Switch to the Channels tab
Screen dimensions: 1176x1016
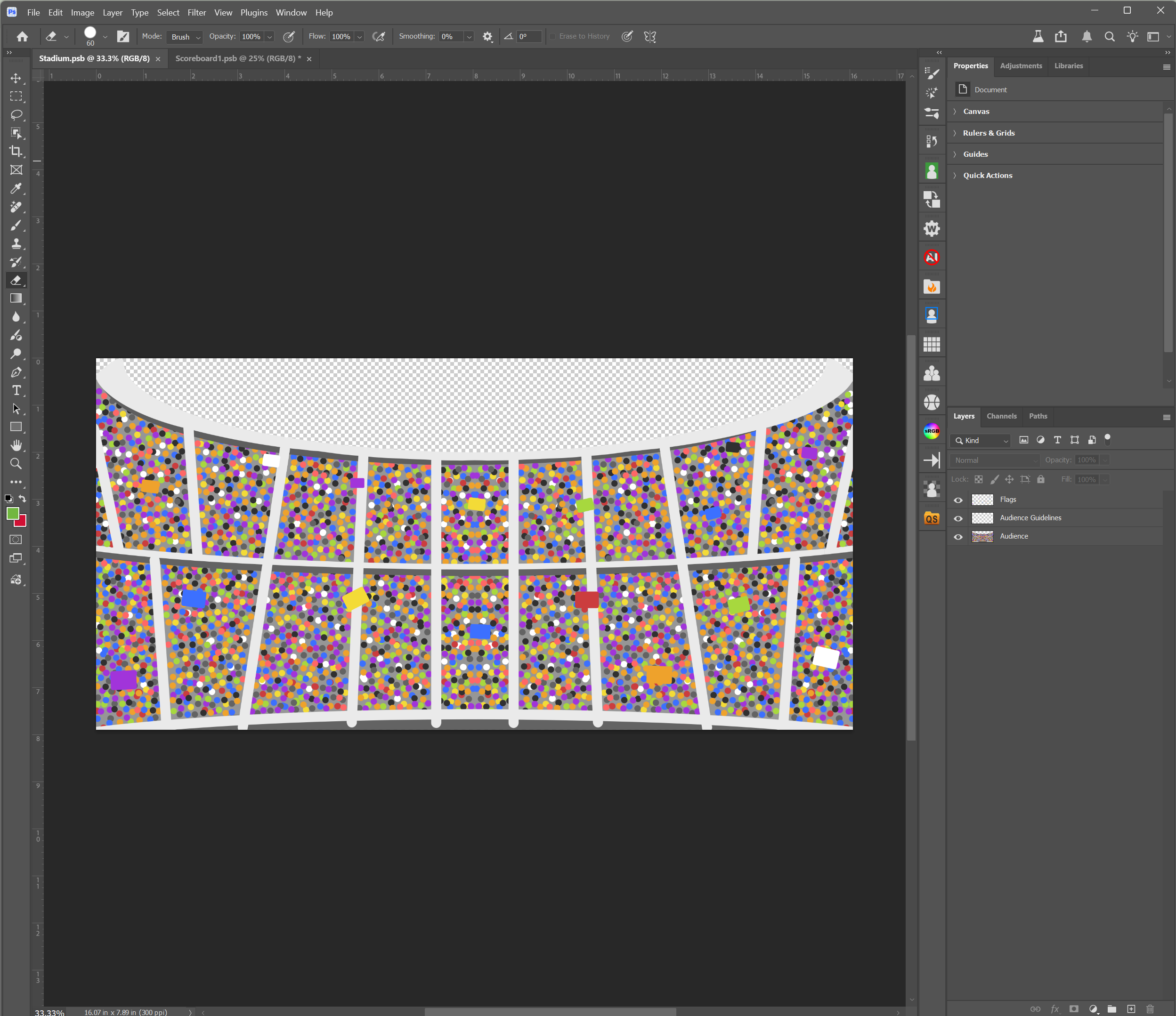click(x=1001, y=416)
